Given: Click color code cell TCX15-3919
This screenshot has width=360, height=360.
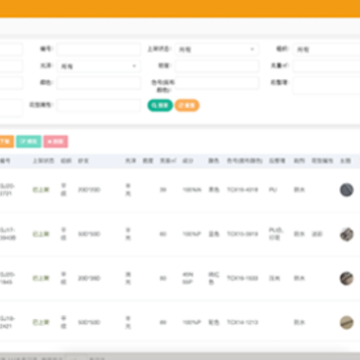Looking at the screenshot, I should click(x=242, y=234).
